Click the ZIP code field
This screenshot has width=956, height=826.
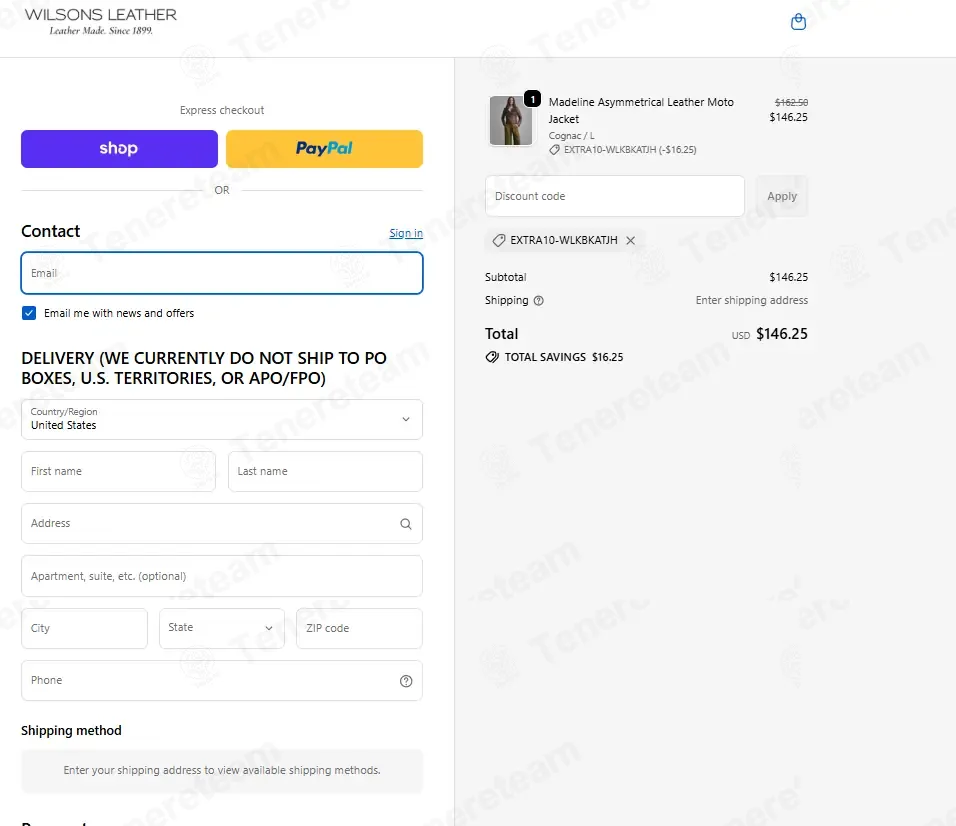pos(359,628)
